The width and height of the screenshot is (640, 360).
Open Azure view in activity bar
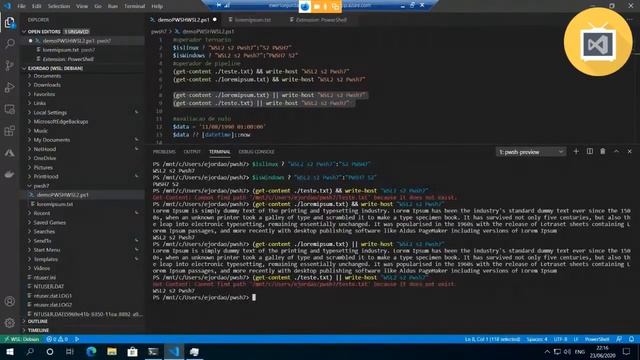[x=10, y=153]
